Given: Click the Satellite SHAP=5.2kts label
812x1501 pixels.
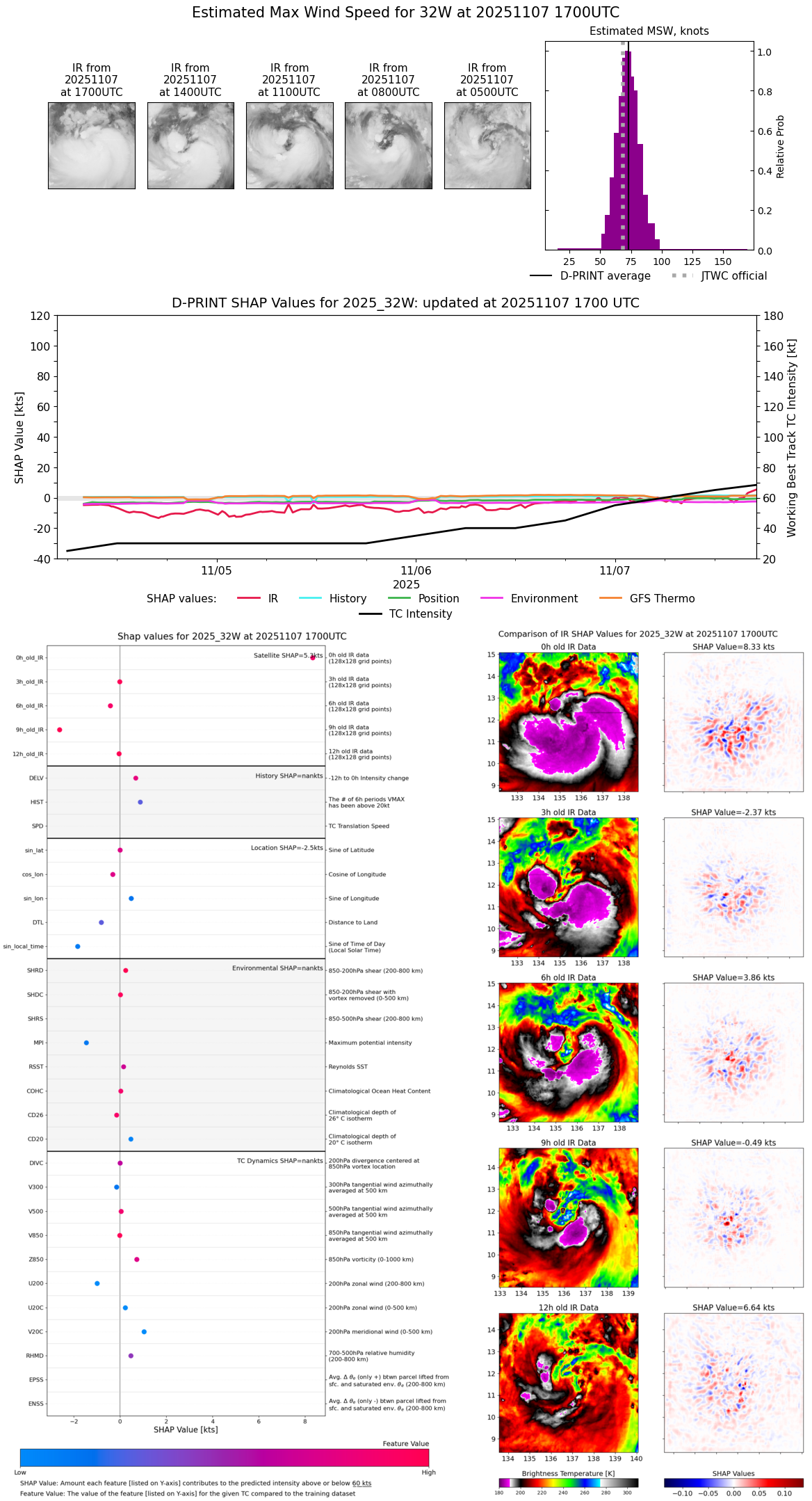Looking at the screenshot, I should (x=288, y=655).
